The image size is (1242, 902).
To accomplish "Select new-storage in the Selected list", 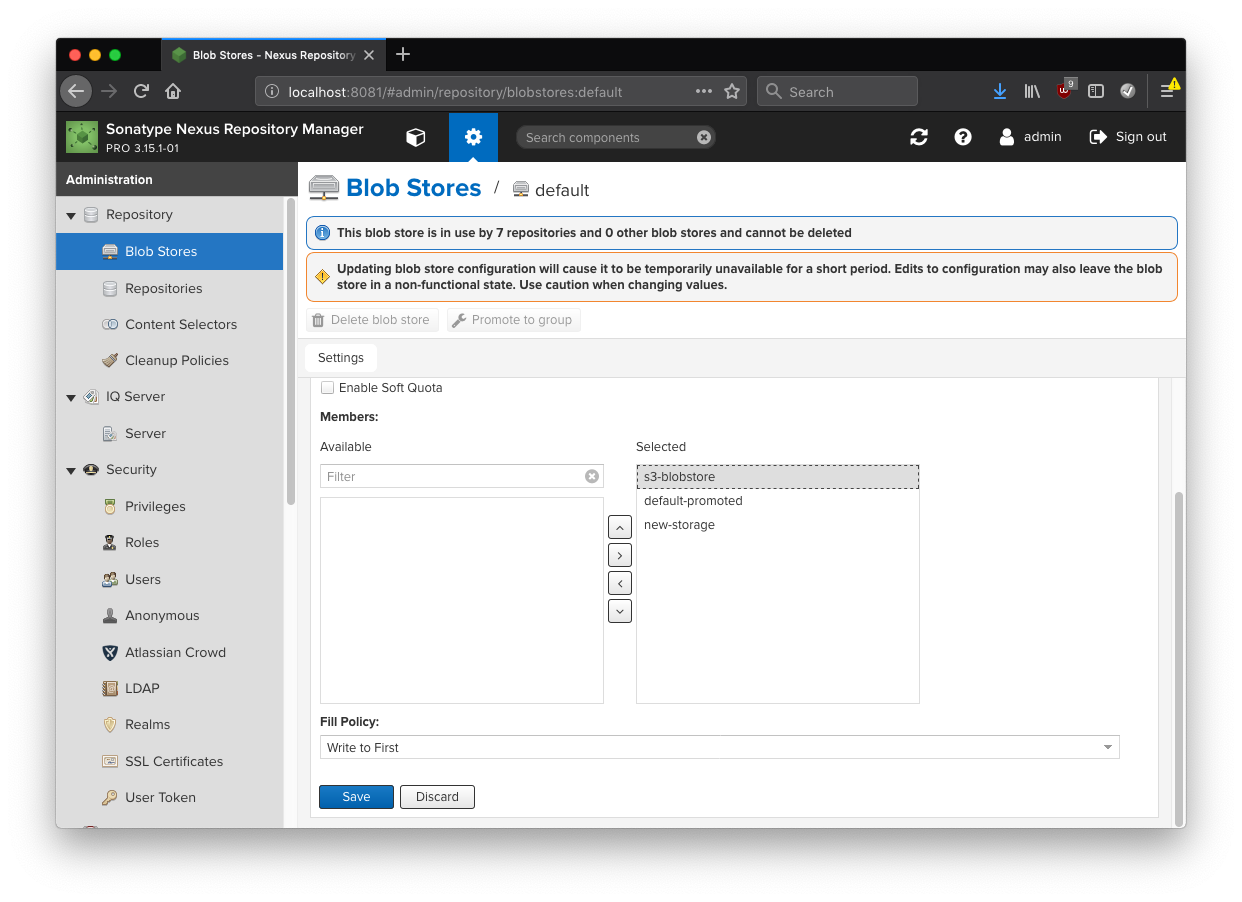I will pyautogui.click(x=777, y=525).
